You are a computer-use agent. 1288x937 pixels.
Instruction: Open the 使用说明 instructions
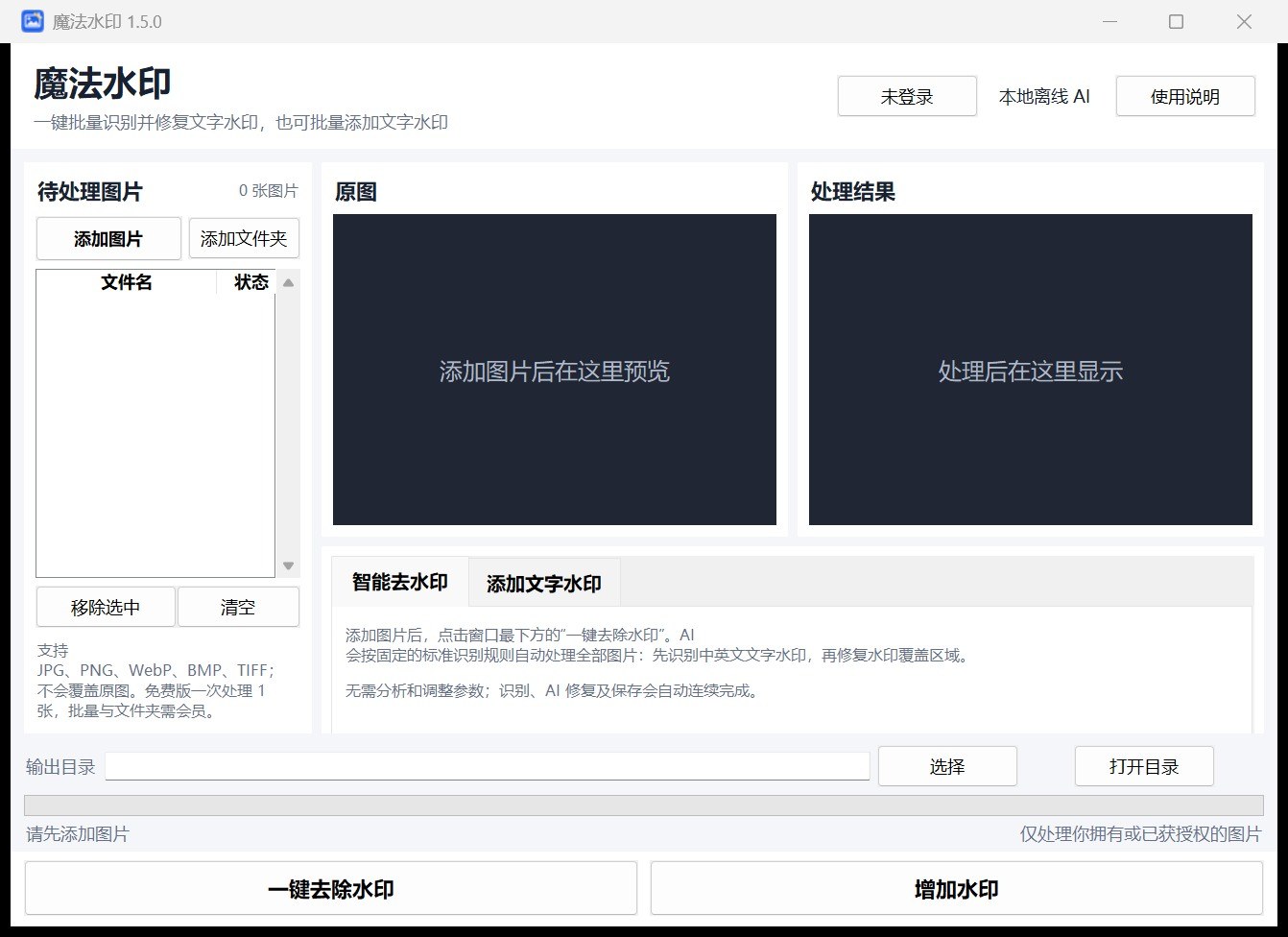[x=1185, y=96]
